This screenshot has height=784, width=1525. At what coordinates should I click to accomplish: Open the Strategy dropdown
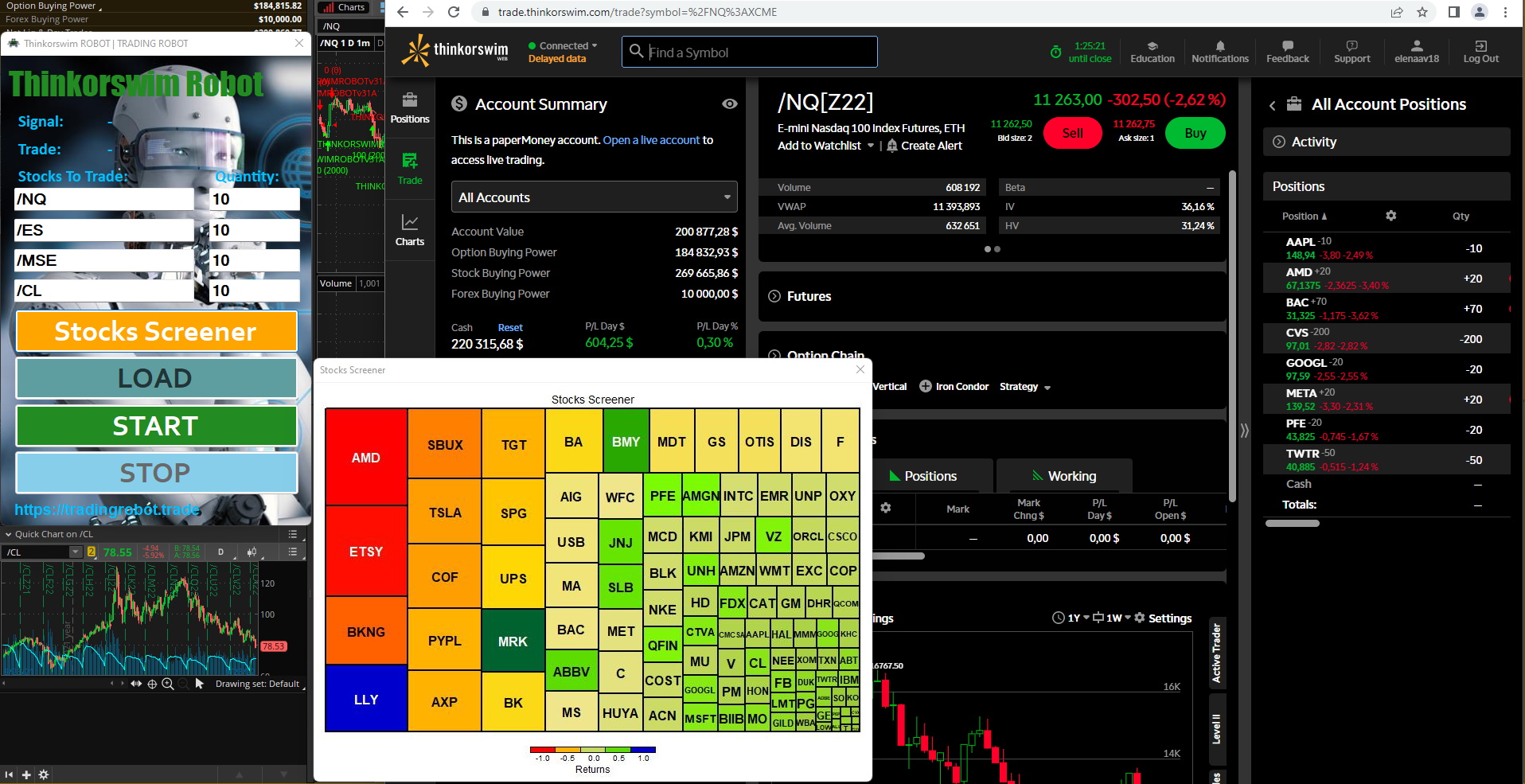pyautogui.click(x=1025, y=387)
